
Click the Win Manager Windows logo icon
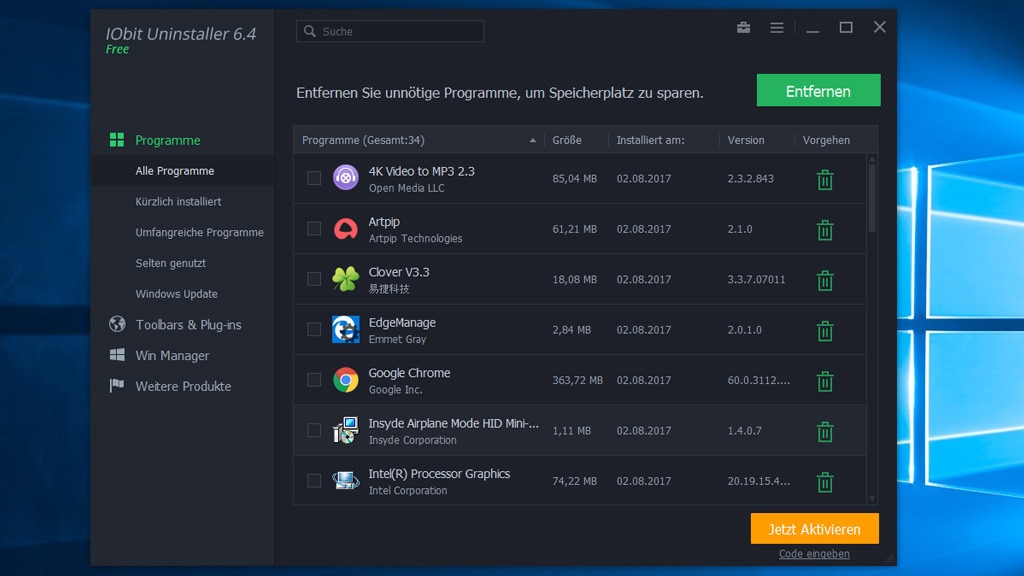[x=117, y=355]
